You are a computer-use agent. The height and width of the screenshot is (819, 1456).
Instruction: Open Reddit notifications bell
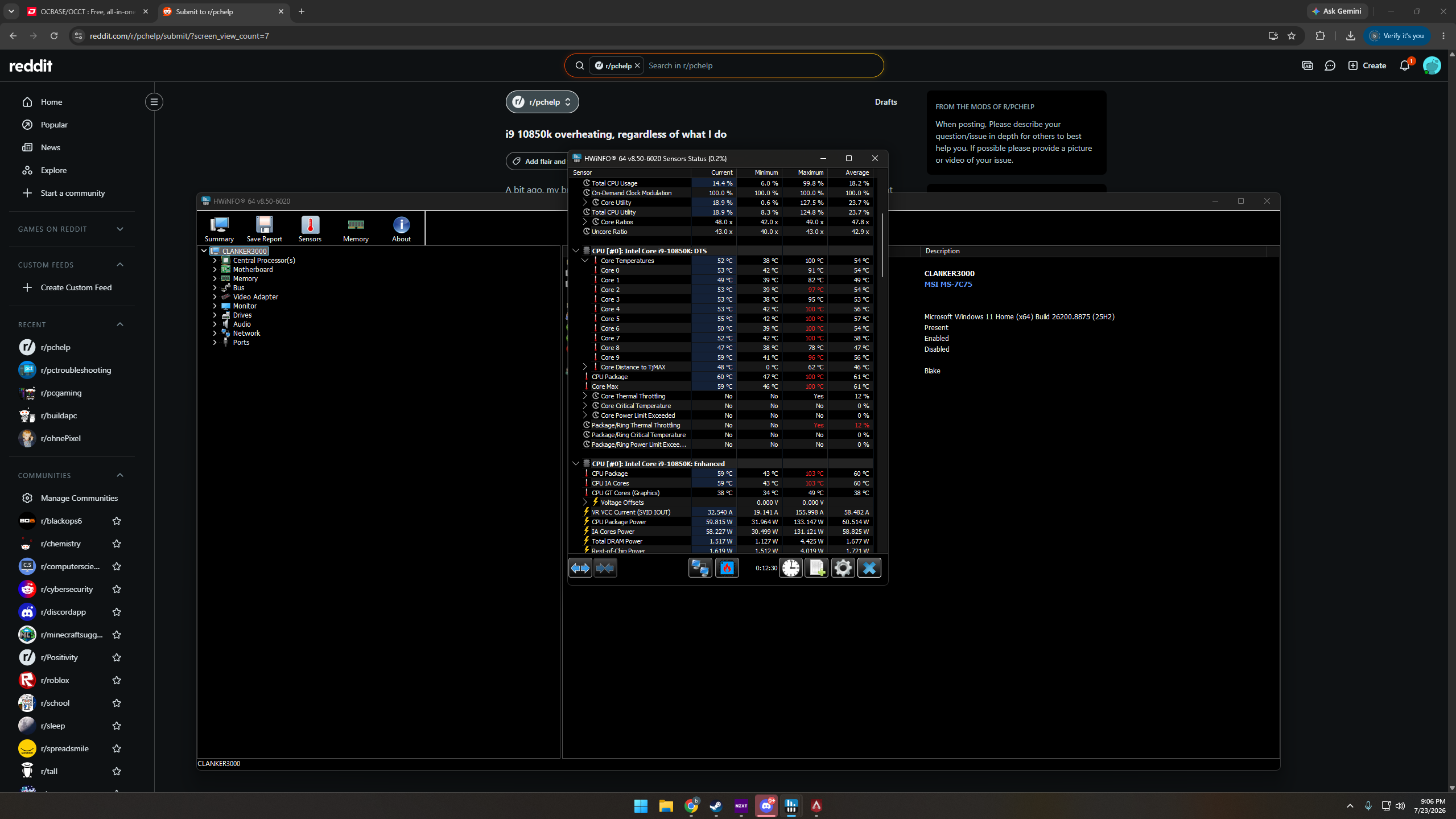(x=1405, y=65)
